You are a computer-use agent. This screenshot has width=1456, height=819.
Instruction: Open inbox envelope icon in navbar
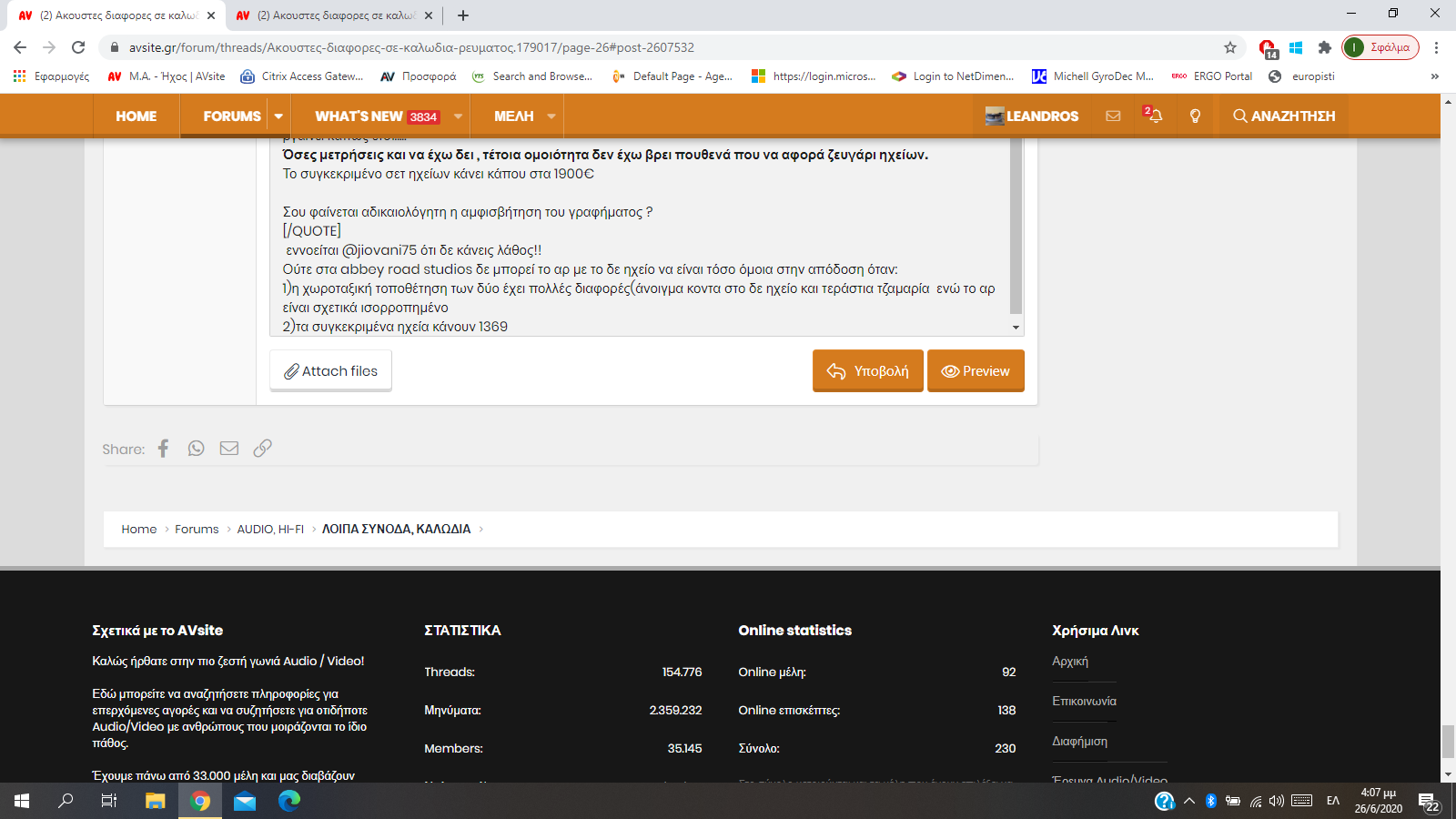[x=1113, y=116]
